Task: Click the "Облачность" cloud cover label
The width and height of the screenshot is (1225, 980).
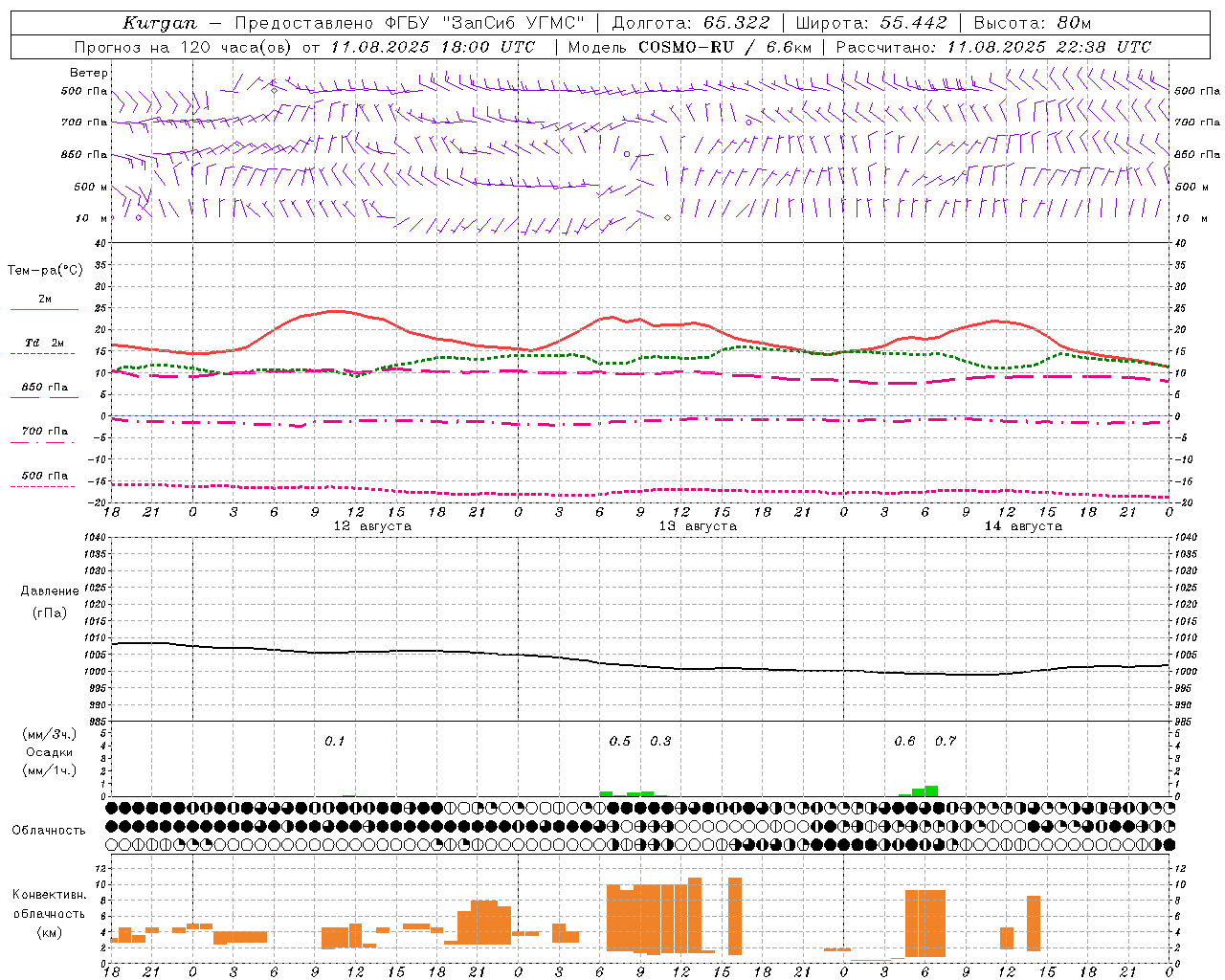Action: (49, 830)
